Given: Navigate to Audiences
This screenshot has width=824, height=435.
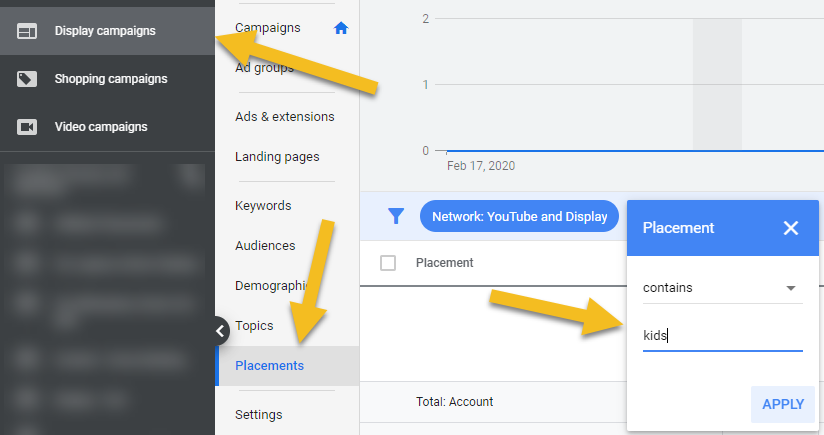Looking at the screenshot, I should pos(265,246).
